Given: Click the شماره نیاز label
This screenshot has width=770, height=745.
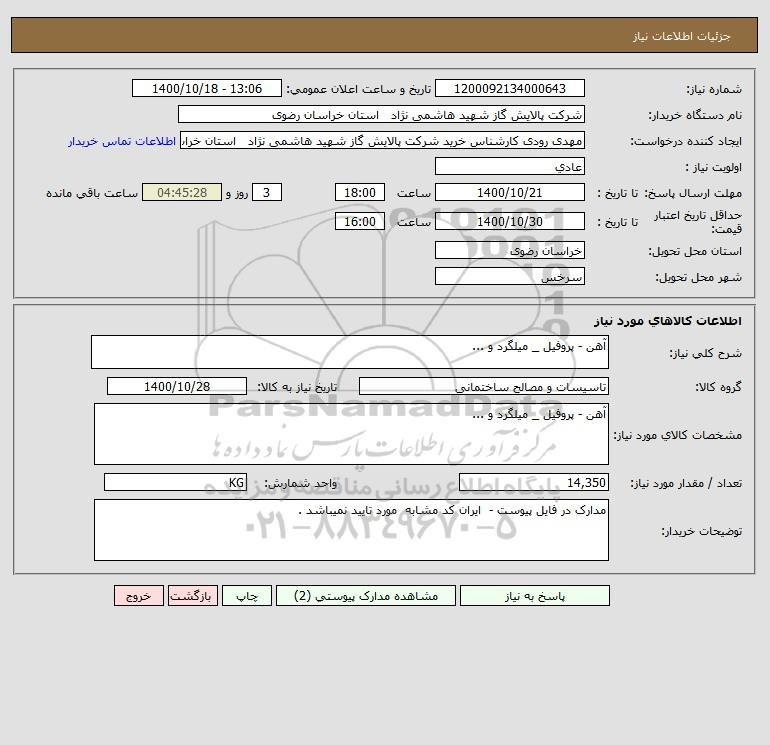Looking at the screenshot, I should pyautogui.click(x=714, y=89).
